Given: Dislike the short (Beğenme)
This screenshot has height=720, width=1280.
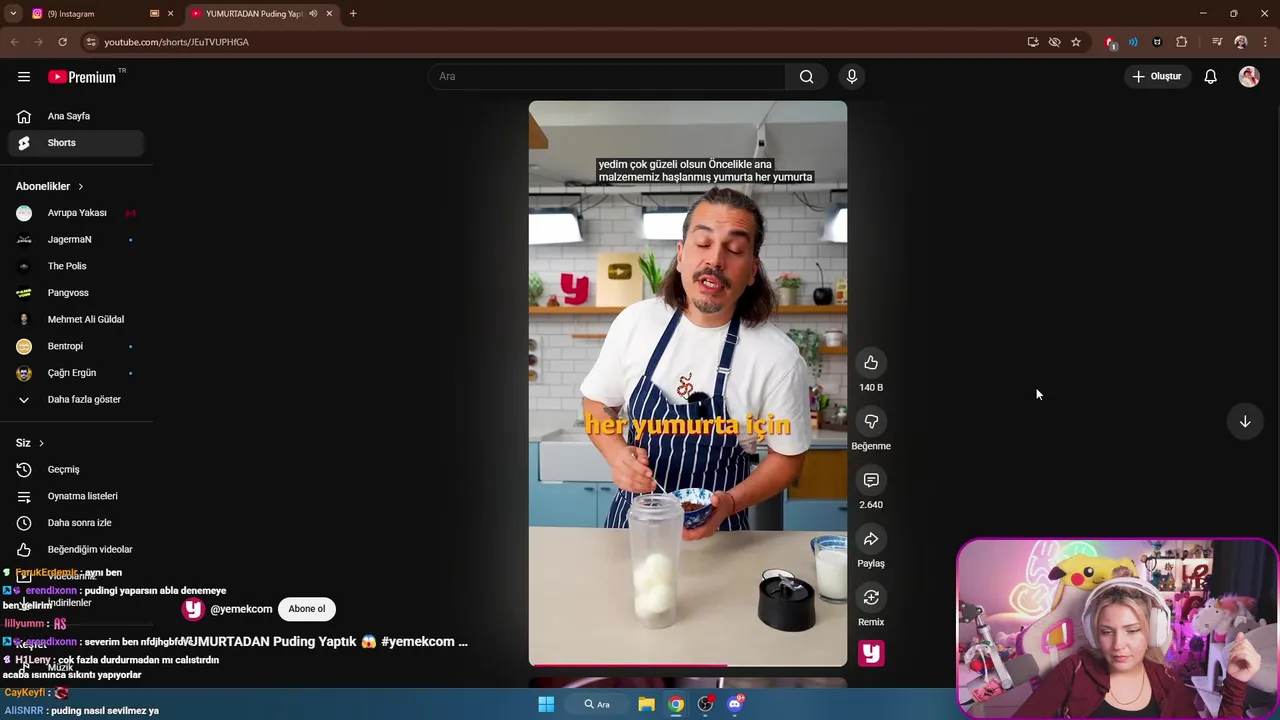Looking at the screenshot, I should pos(871,422).
